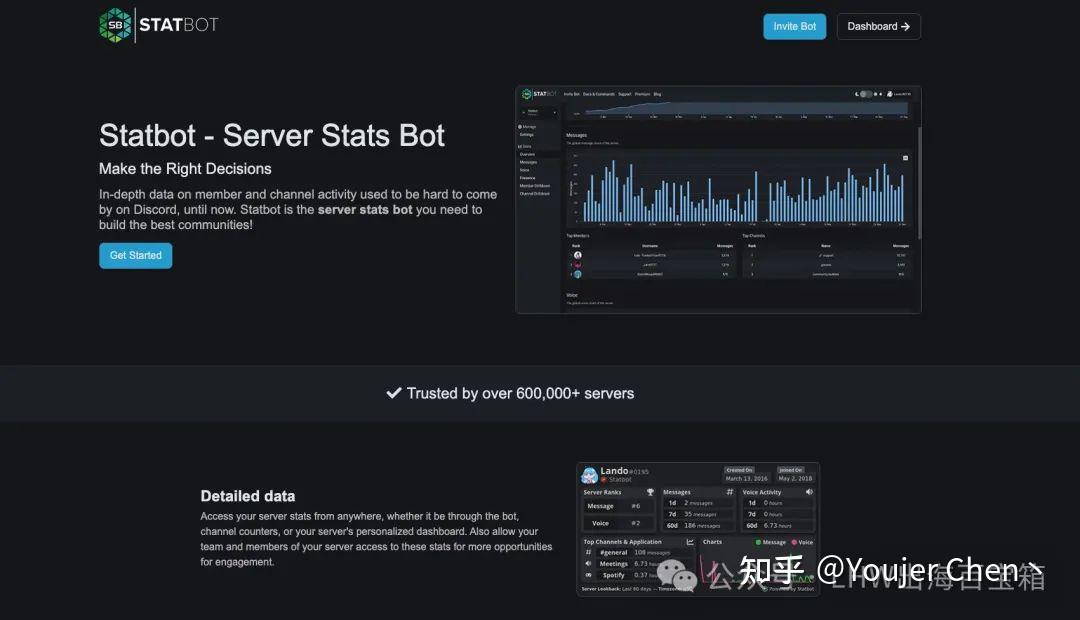Open the chart icon in Top Channels section

pyautogui.click(x=690, y=542)
